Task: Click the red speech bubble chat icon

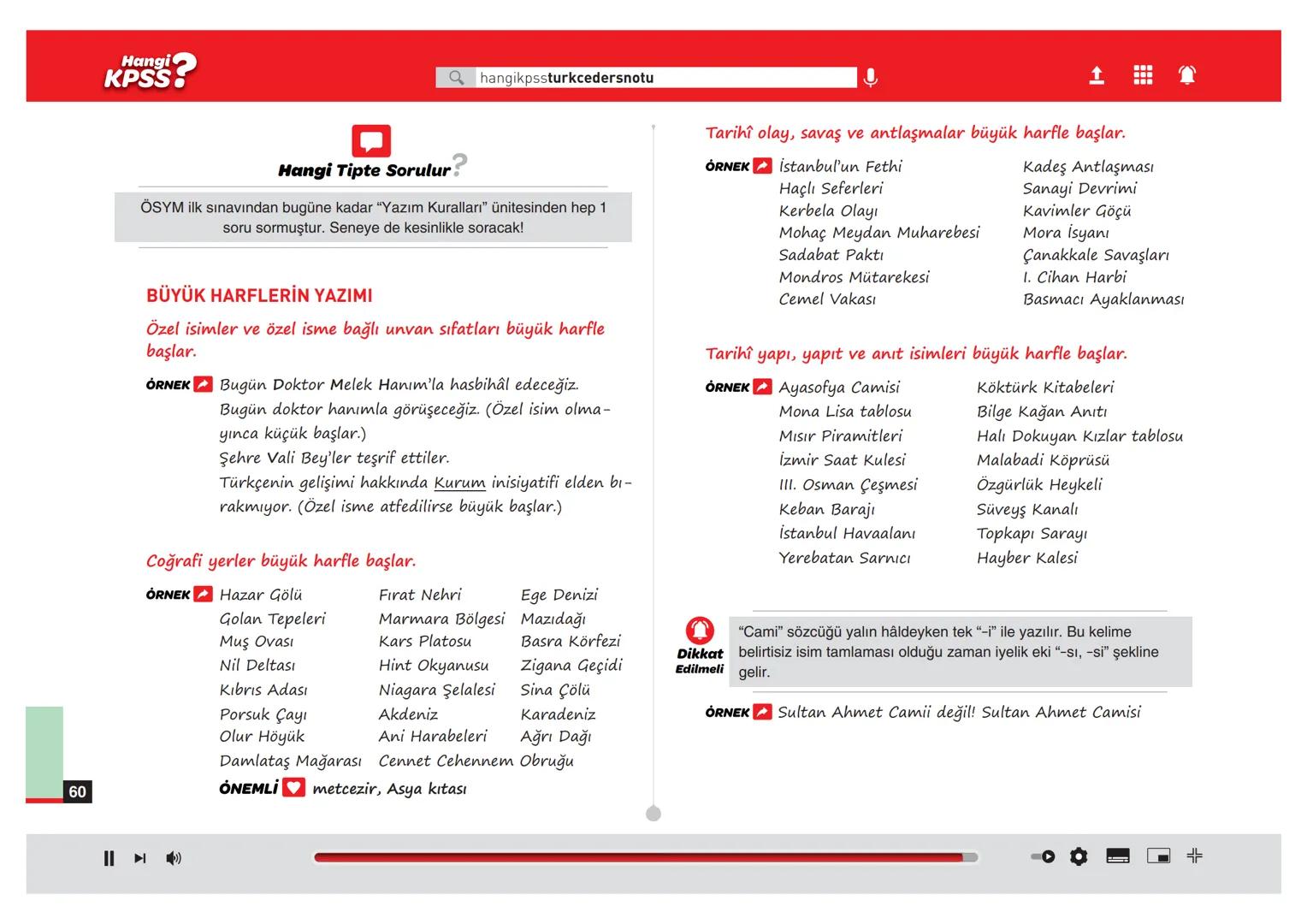Action: coord(371,141)
